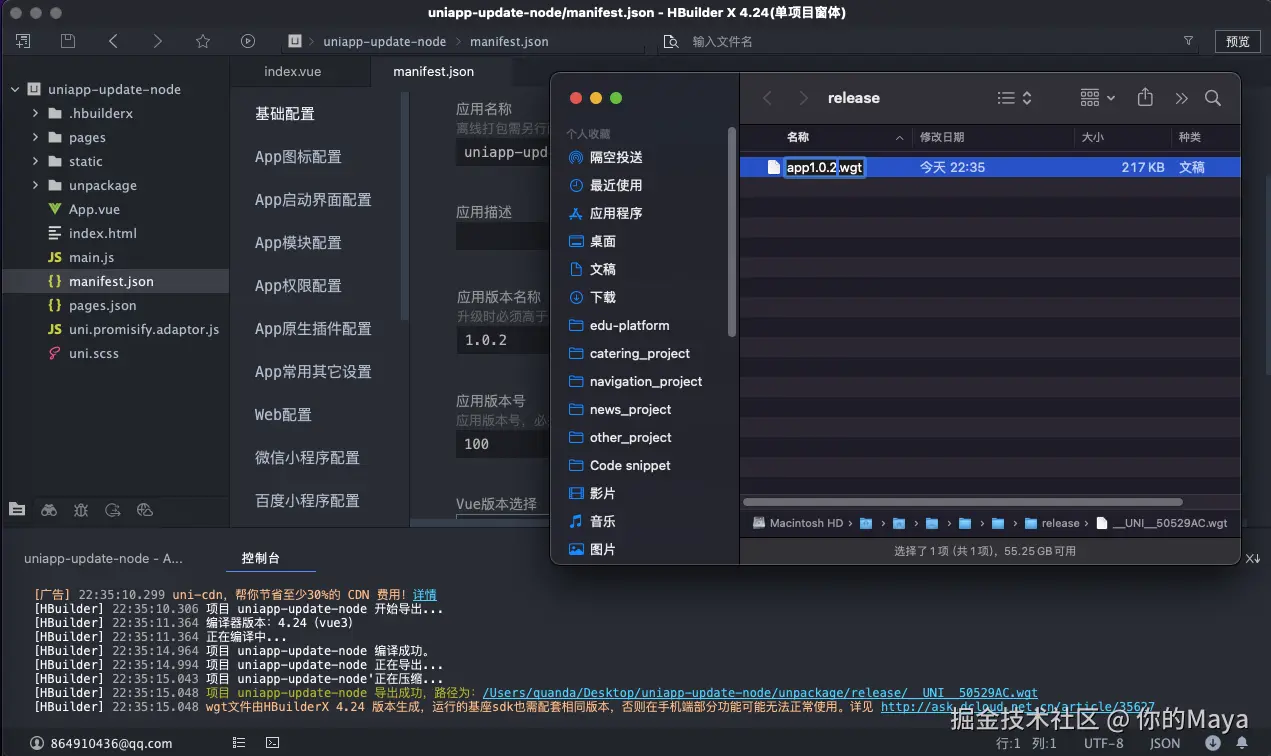The height and width of the screenshot is (756, 1271).
Task: Click the wgt file icon in Finder list
Action: pyautogui.click(x=773, y=167)
